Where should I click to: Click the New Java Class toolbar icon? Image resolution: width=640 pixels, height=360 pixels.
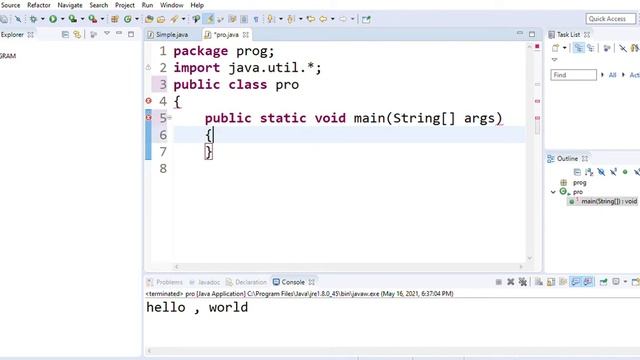pos(128,19)
